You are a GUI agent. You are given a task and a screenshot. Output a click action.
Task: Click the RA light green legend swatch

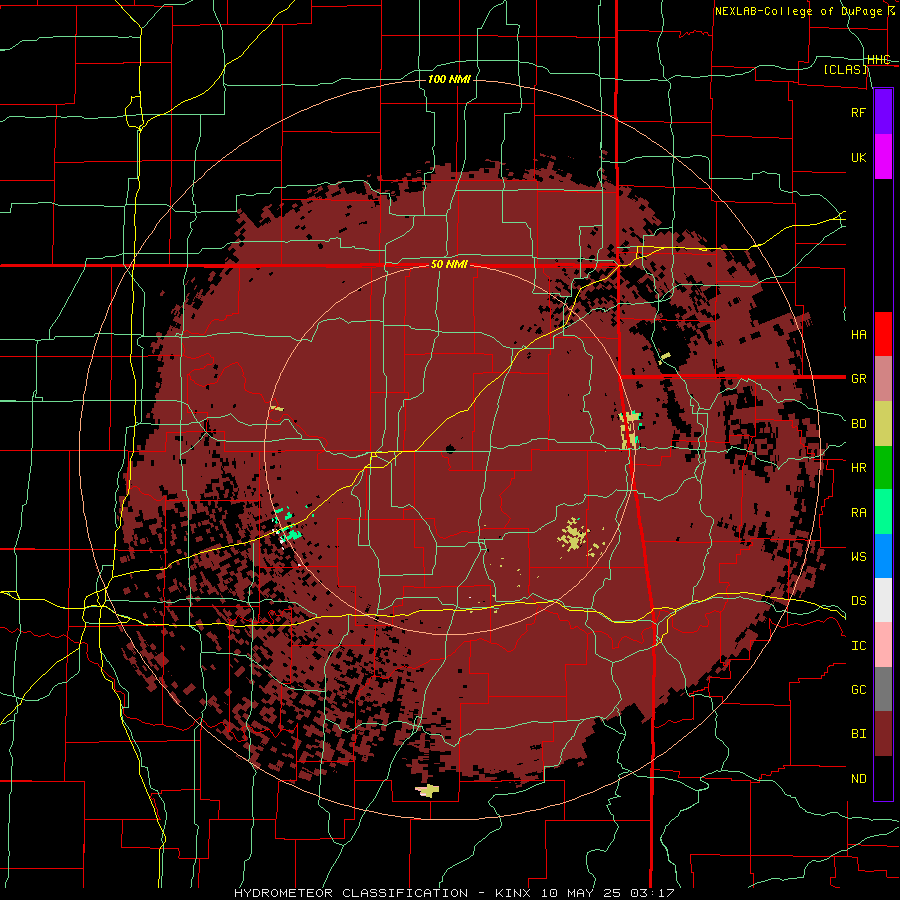[883, 512]
